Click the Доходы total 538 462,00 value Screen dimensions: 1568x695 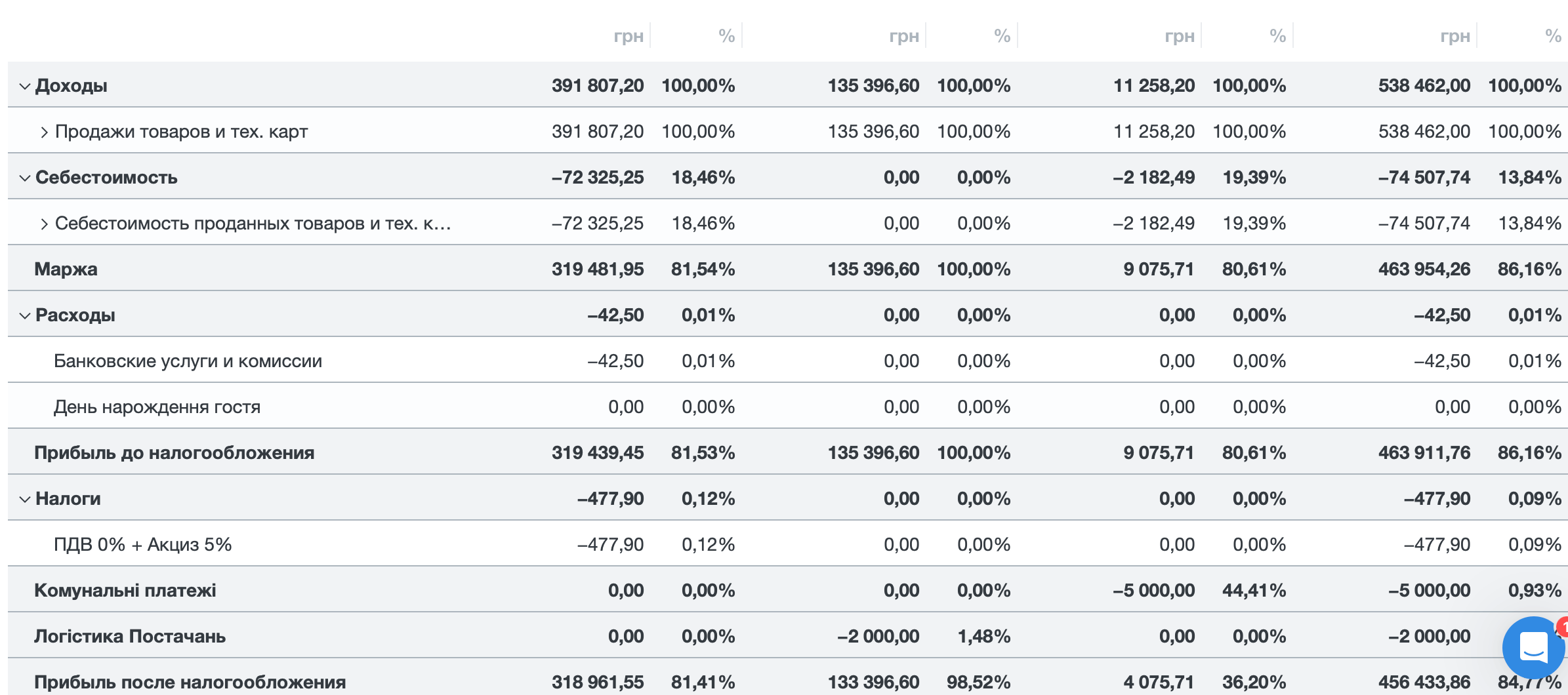[x=1424, y=86]
